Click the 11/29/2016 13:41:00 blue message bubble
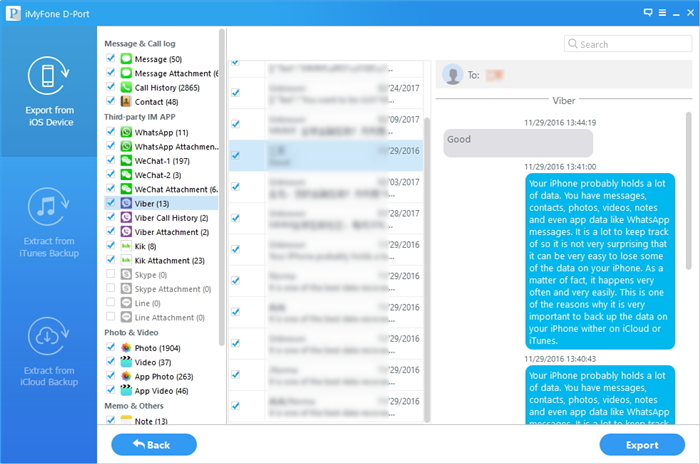This screenshot has width=700, height=464. tap(600, 261)
